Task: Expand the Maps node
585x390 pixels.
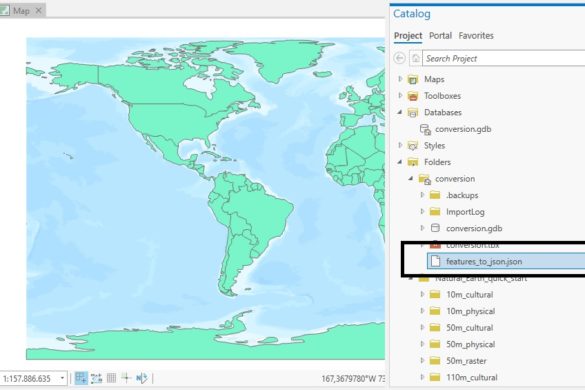Action: coord(400,79)
